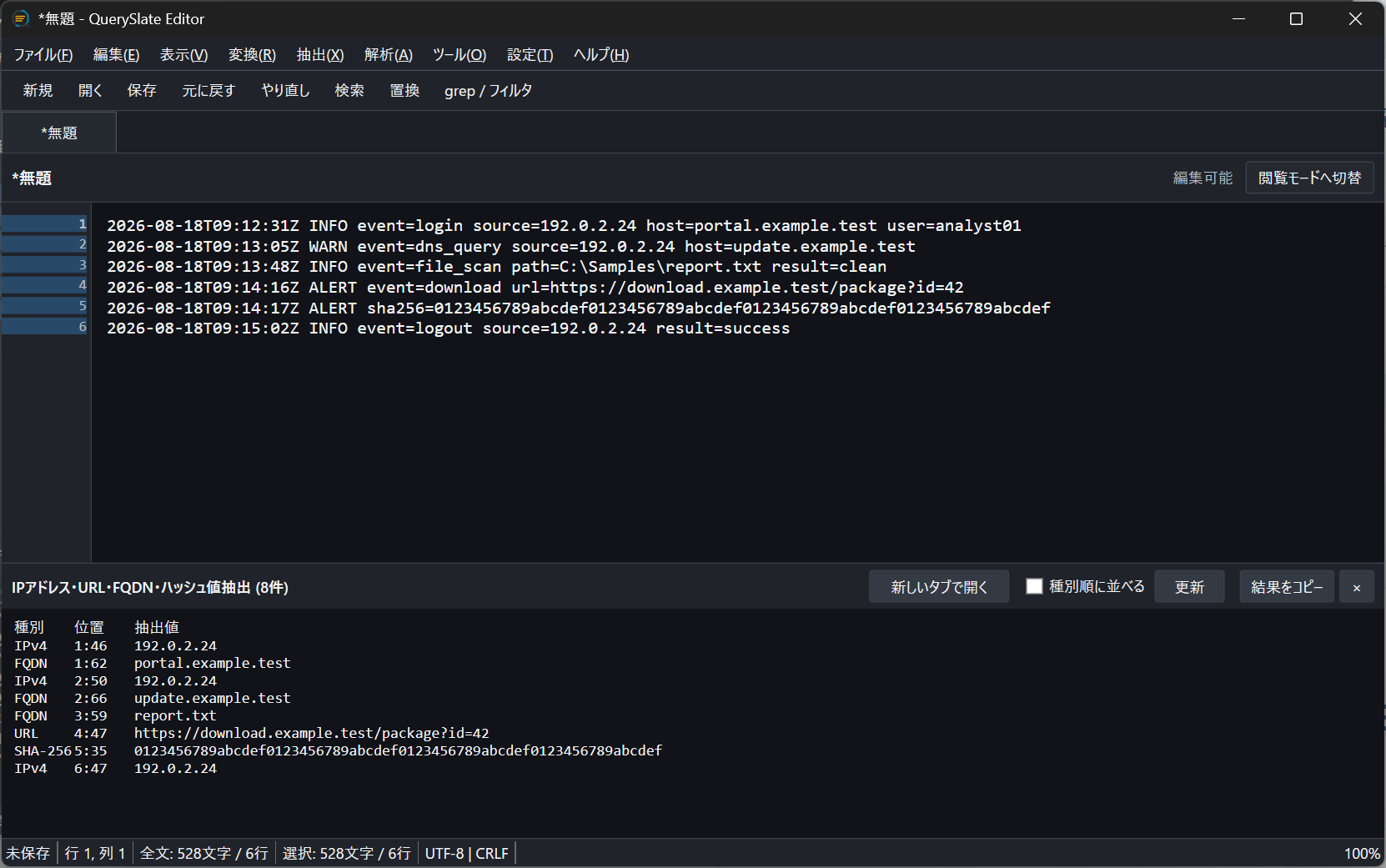Open the 編集(E) menu

pos(117,55)
